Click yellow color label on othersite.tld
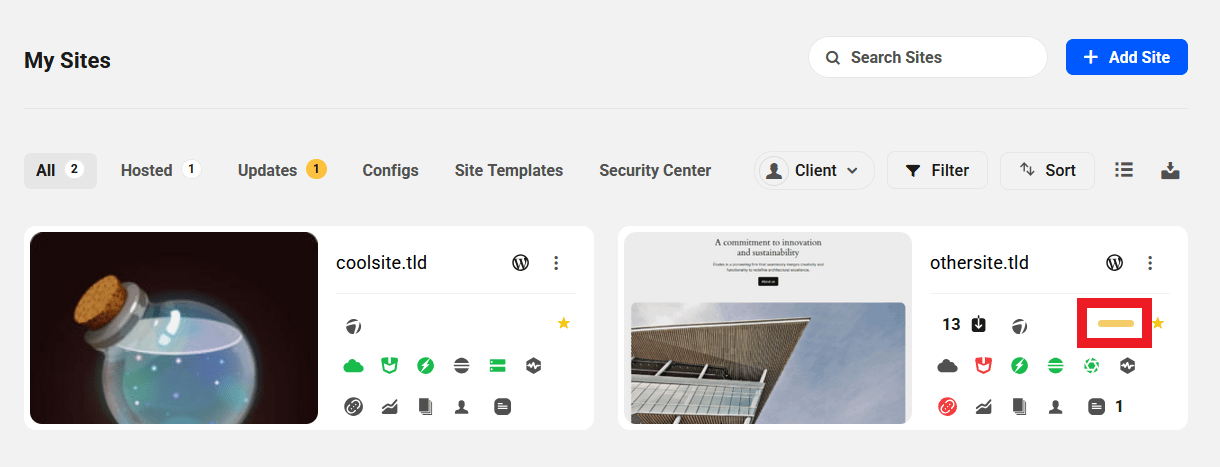The image size is (1220, 467). [1115, 323]
